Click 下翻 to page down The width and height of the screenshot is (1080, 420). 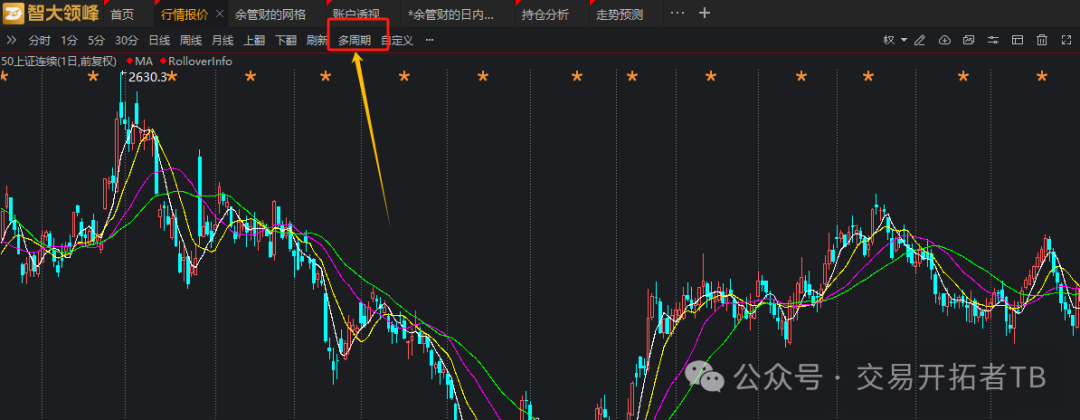click(x=286, y=41)
